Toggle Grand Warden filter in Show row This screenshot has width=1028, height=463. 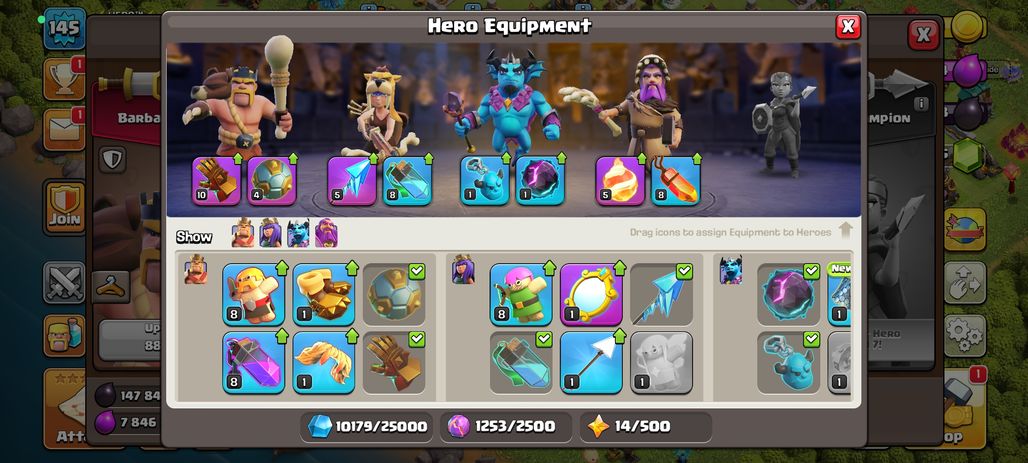(326, 233)
